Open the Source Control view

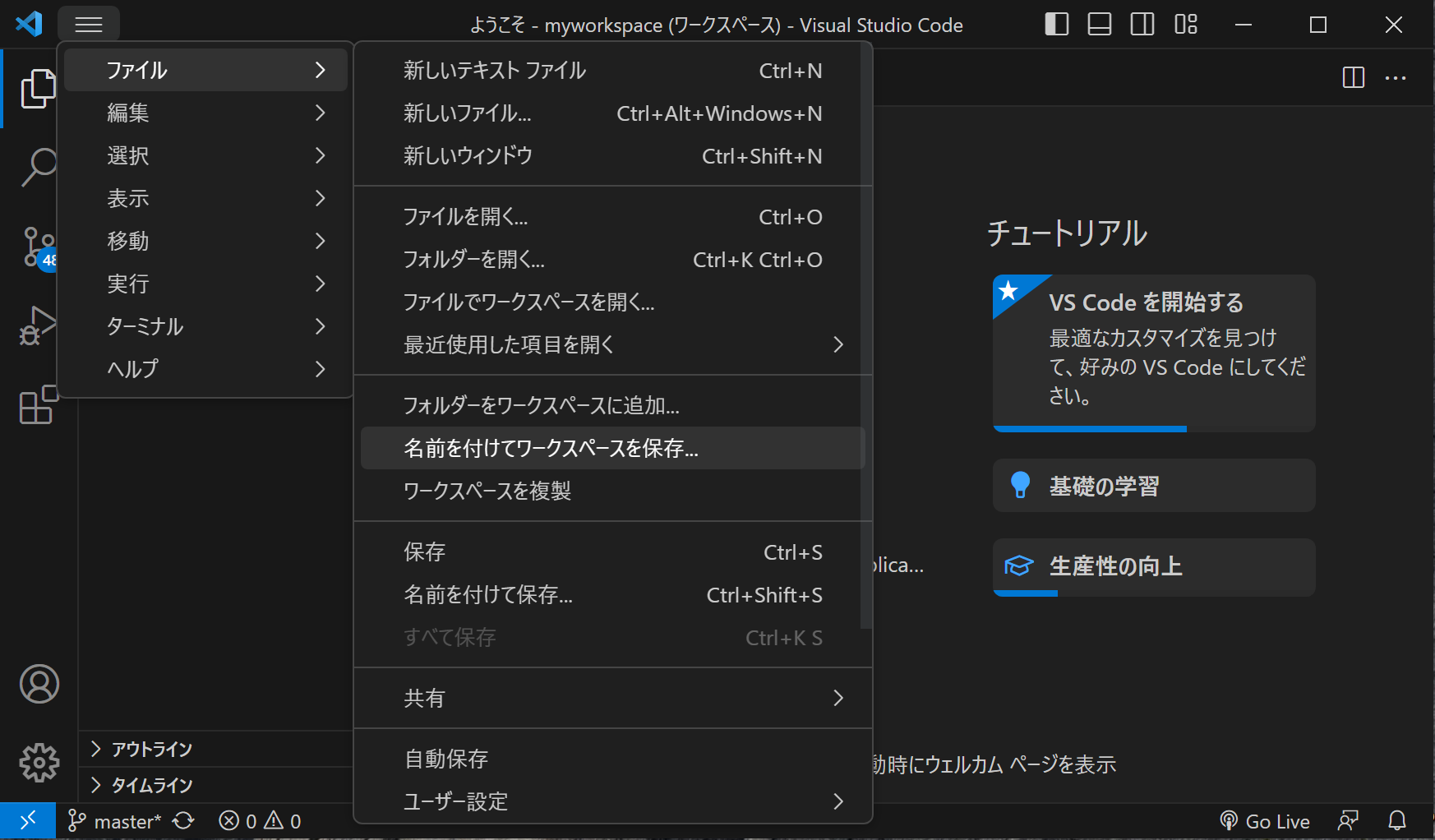(38, 247)
